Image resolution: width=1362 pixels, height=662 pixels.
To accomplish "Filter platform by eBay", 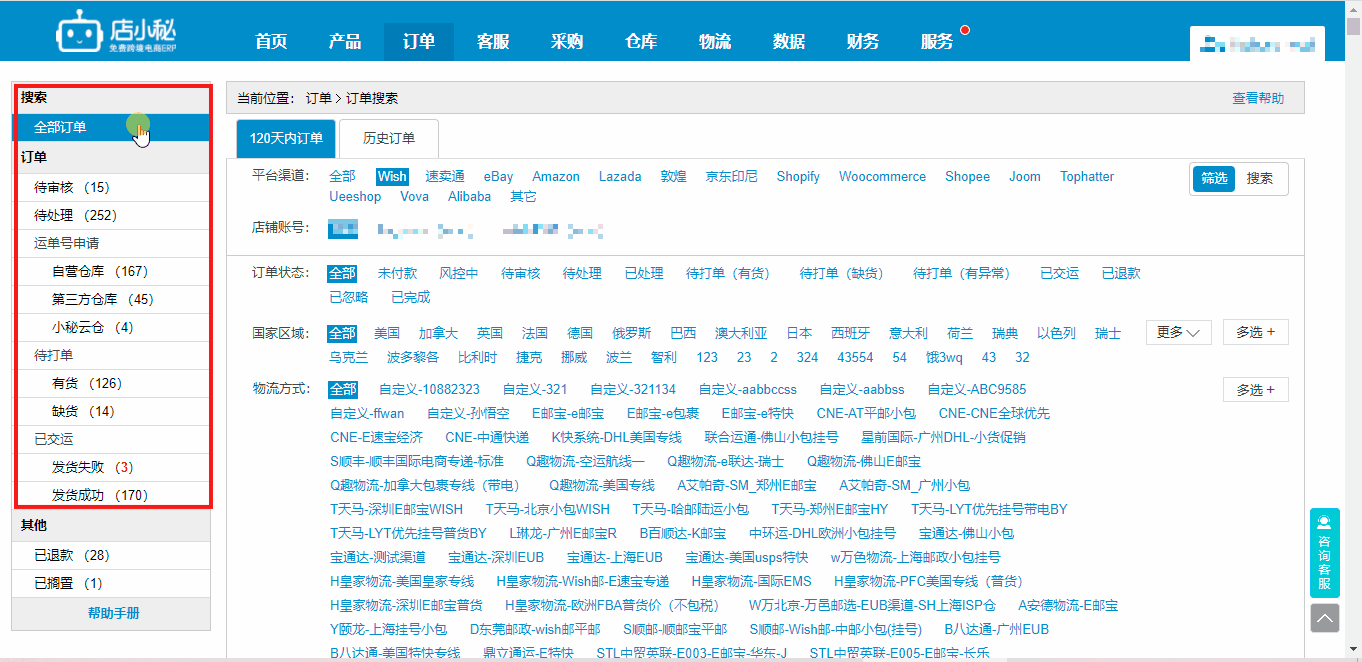I will click(498, 176).
